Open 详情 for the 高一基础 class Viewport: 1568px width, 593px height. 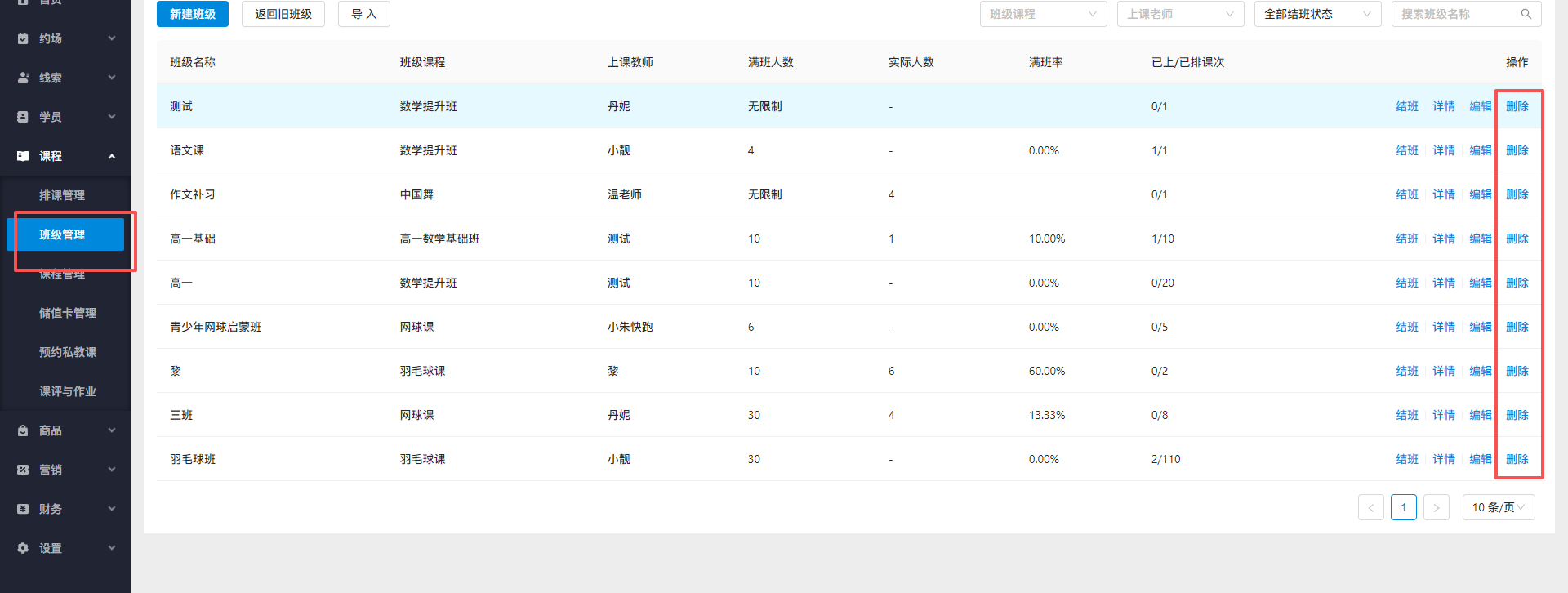1443,239
